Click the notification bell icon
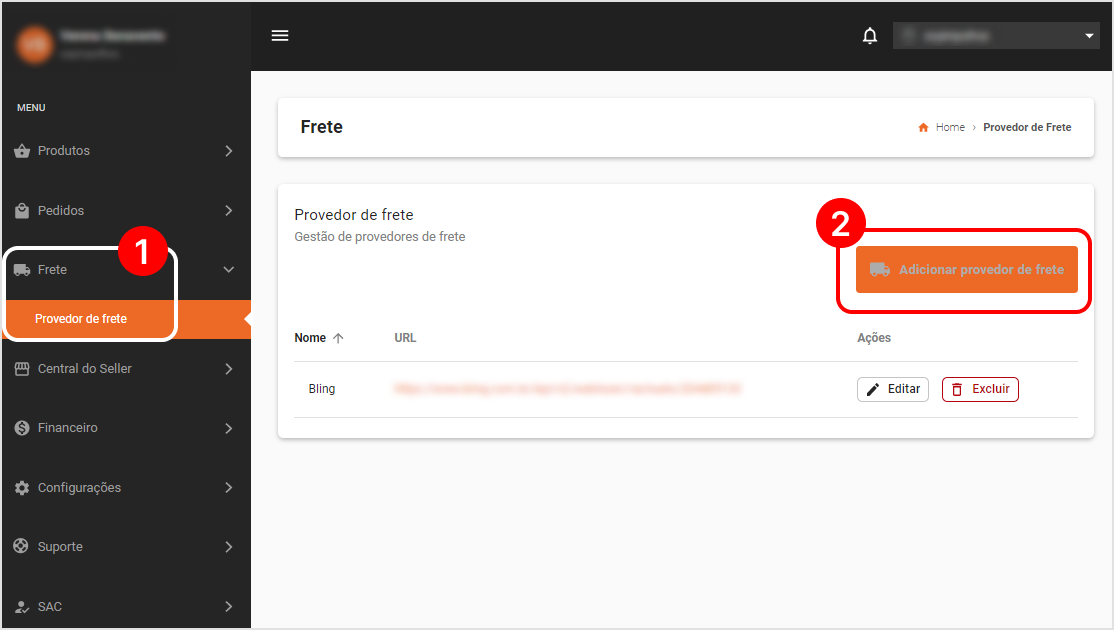 [x=870, y=36]
